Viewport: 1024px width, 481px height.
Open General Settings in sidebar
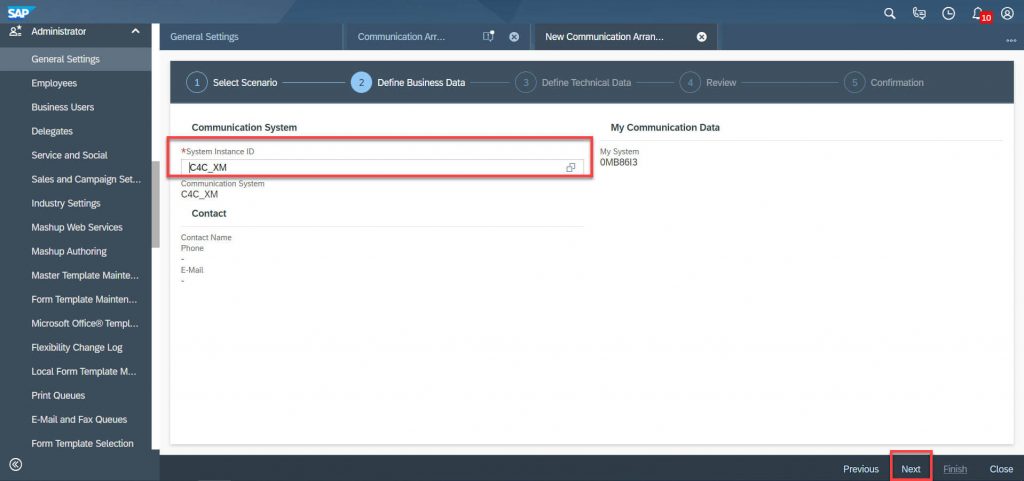76,59
